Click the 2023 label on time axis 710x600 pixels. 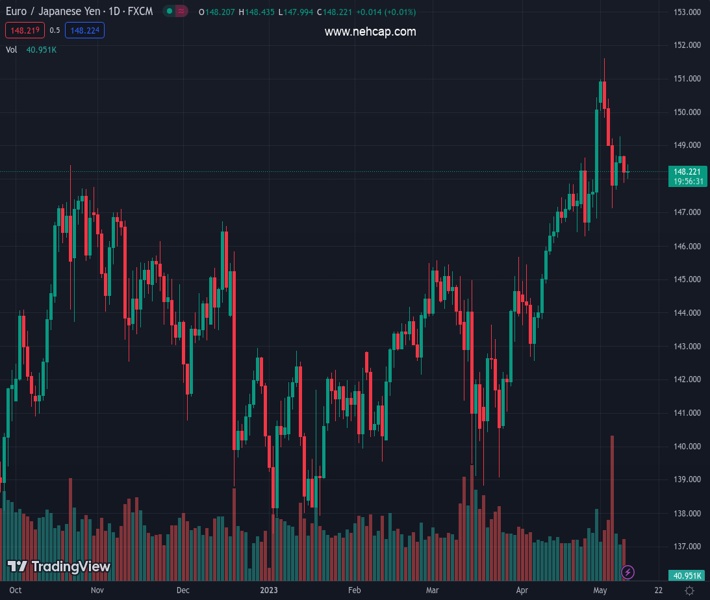[x=268, y=591]
